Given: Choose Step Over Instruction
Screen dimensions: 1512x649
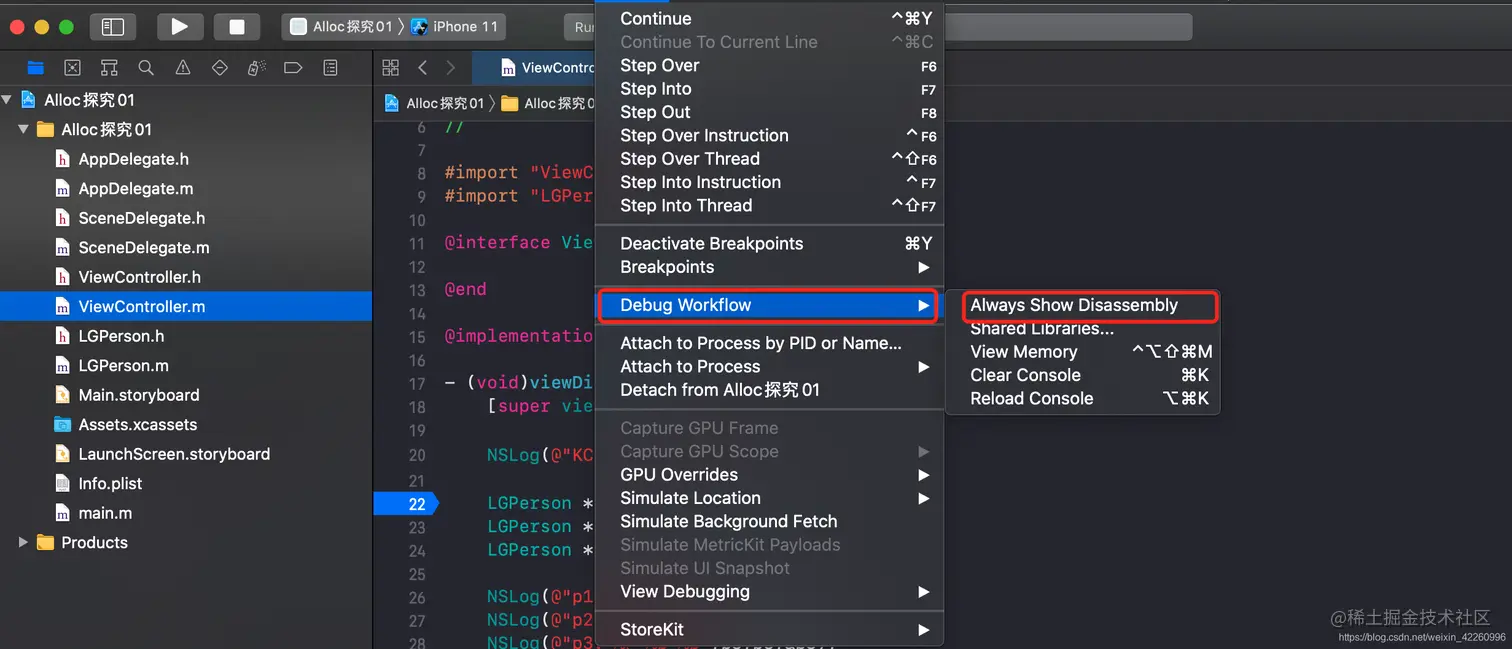Looking at the screenshot, I should 770,135.
